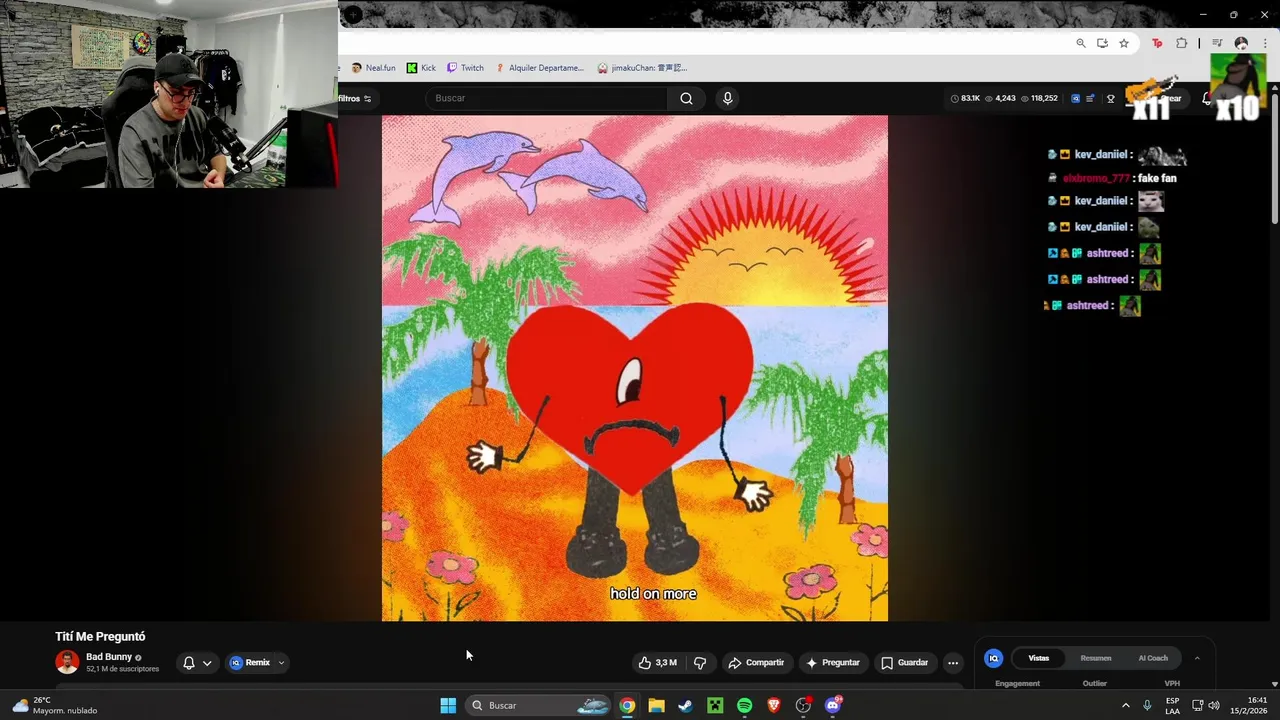Open the three-dot more actions menu
This screenshot has width=1280, height=720.
click(953, 662)
